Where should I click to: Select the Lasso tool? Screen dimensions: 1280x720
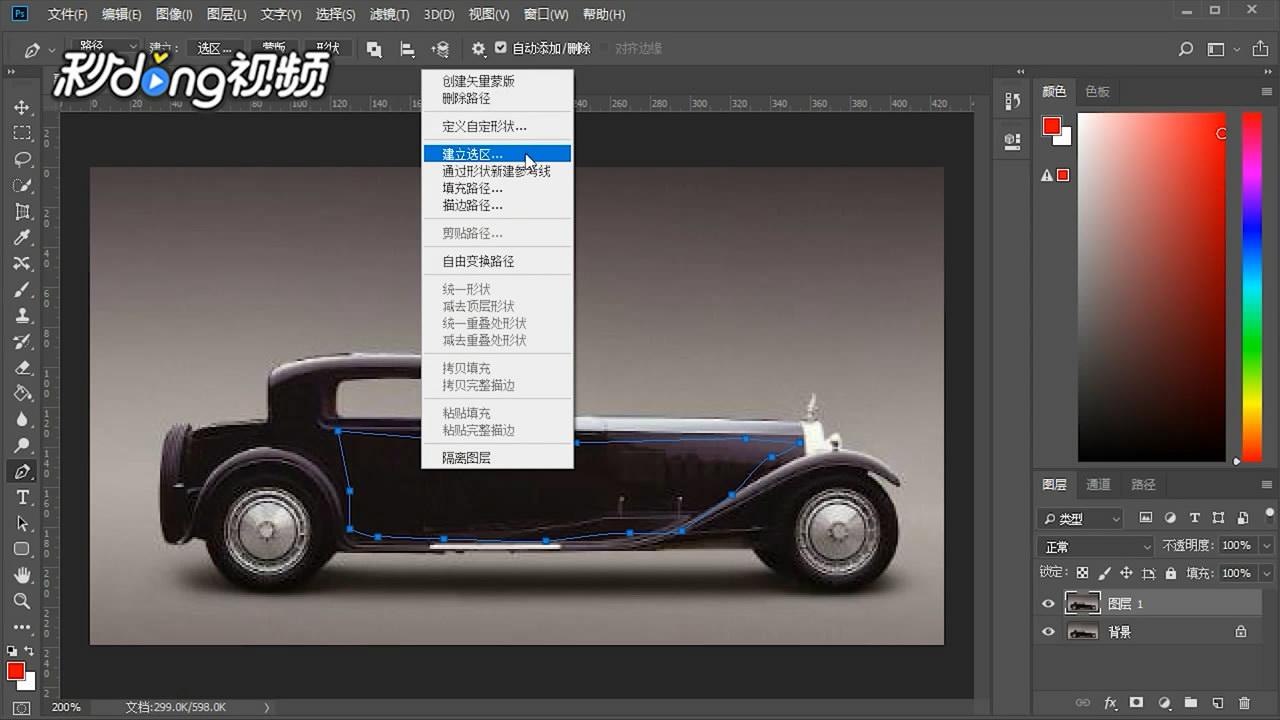pos(22,159)
